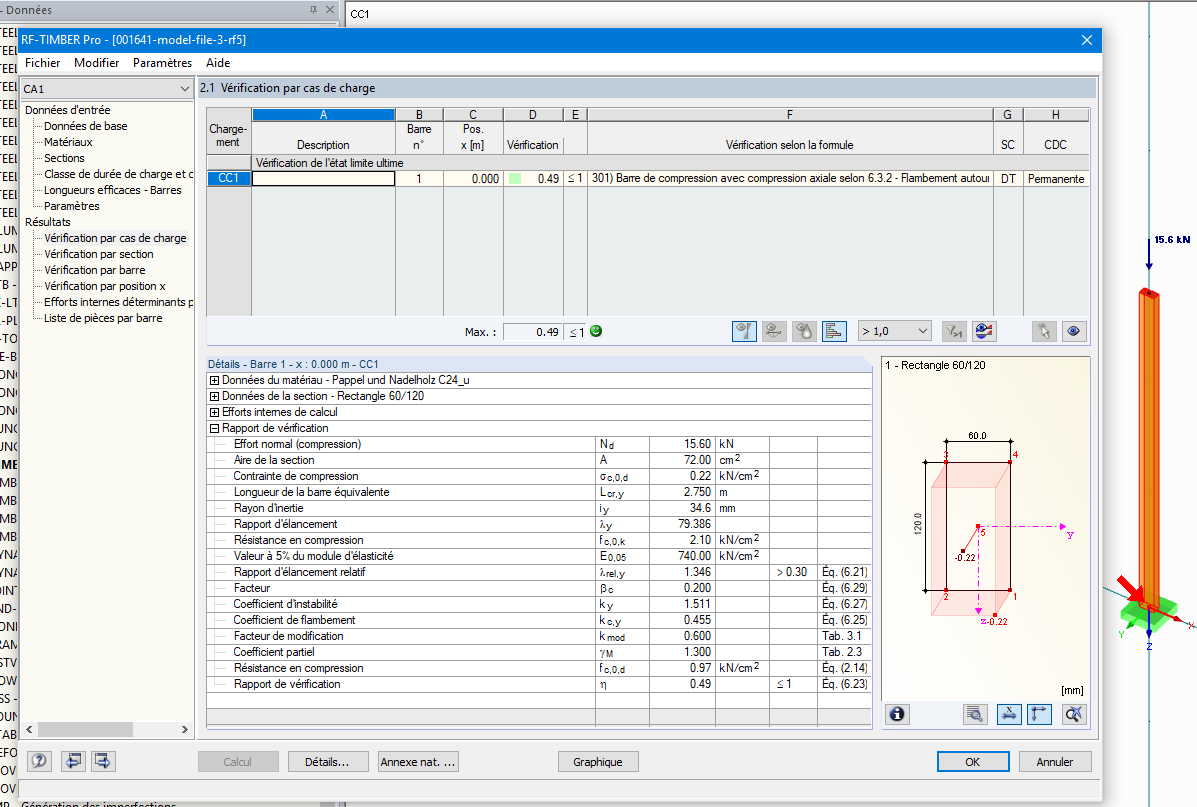Screen dimensions: 1197x807
Task: Click right arrow of tree horizontal scrollbar
Action: pyautogui.click(x=185, y=730)
